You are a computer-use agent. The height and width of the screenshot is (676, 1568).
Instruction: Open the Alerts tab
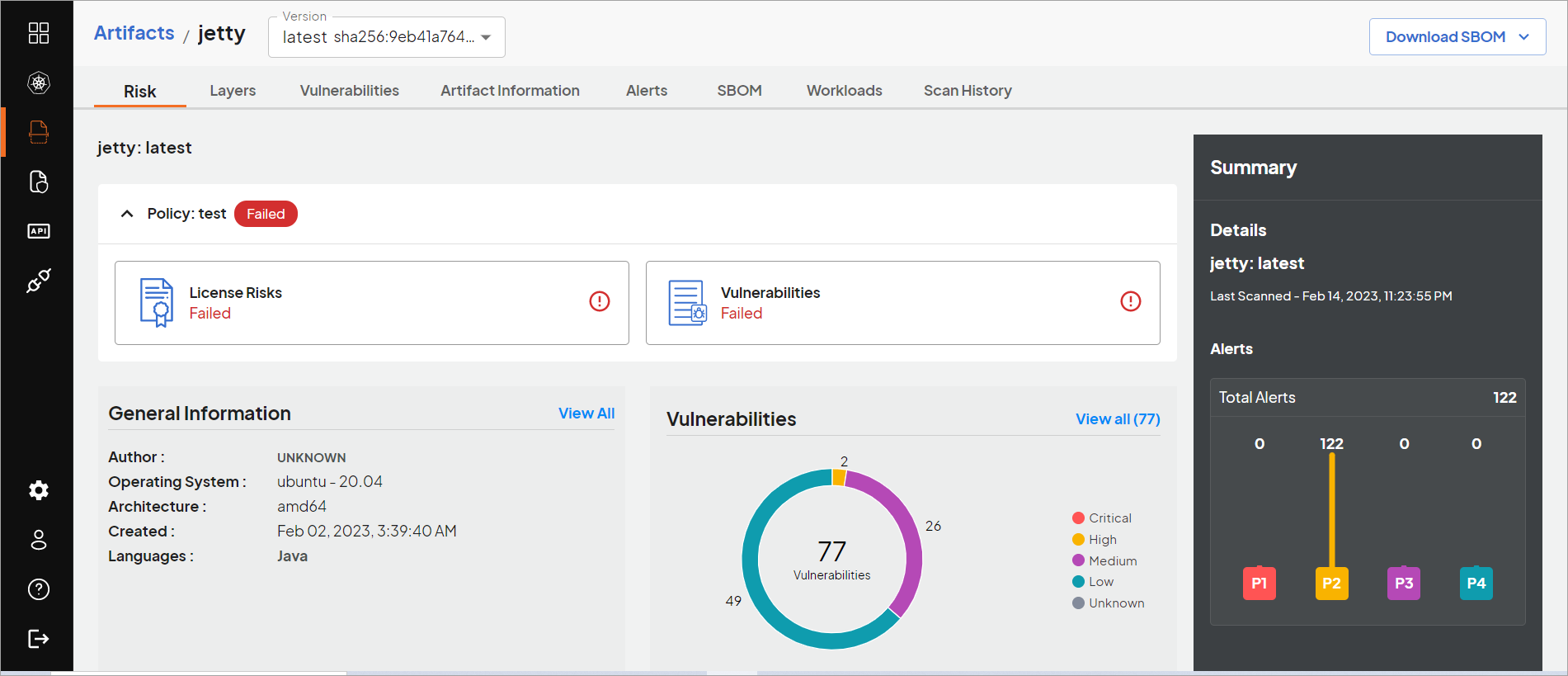pos(647,91)
